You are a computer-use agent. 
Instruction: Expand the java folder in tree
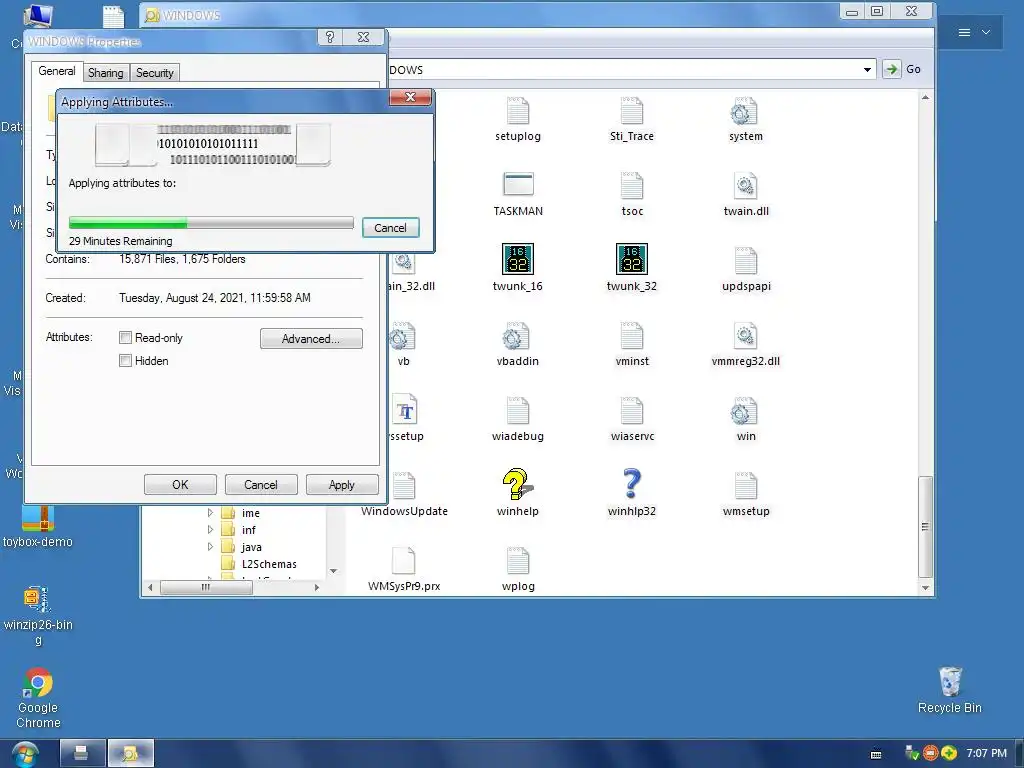pos(210,547)
